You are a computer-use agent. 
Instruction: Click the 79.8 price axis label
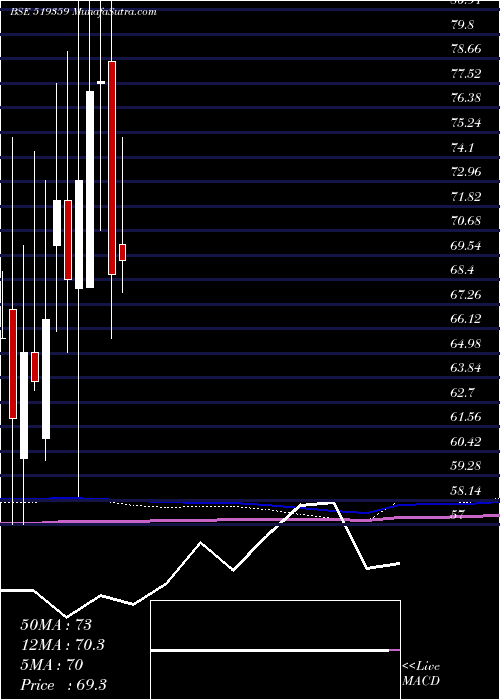coord(463,24)
